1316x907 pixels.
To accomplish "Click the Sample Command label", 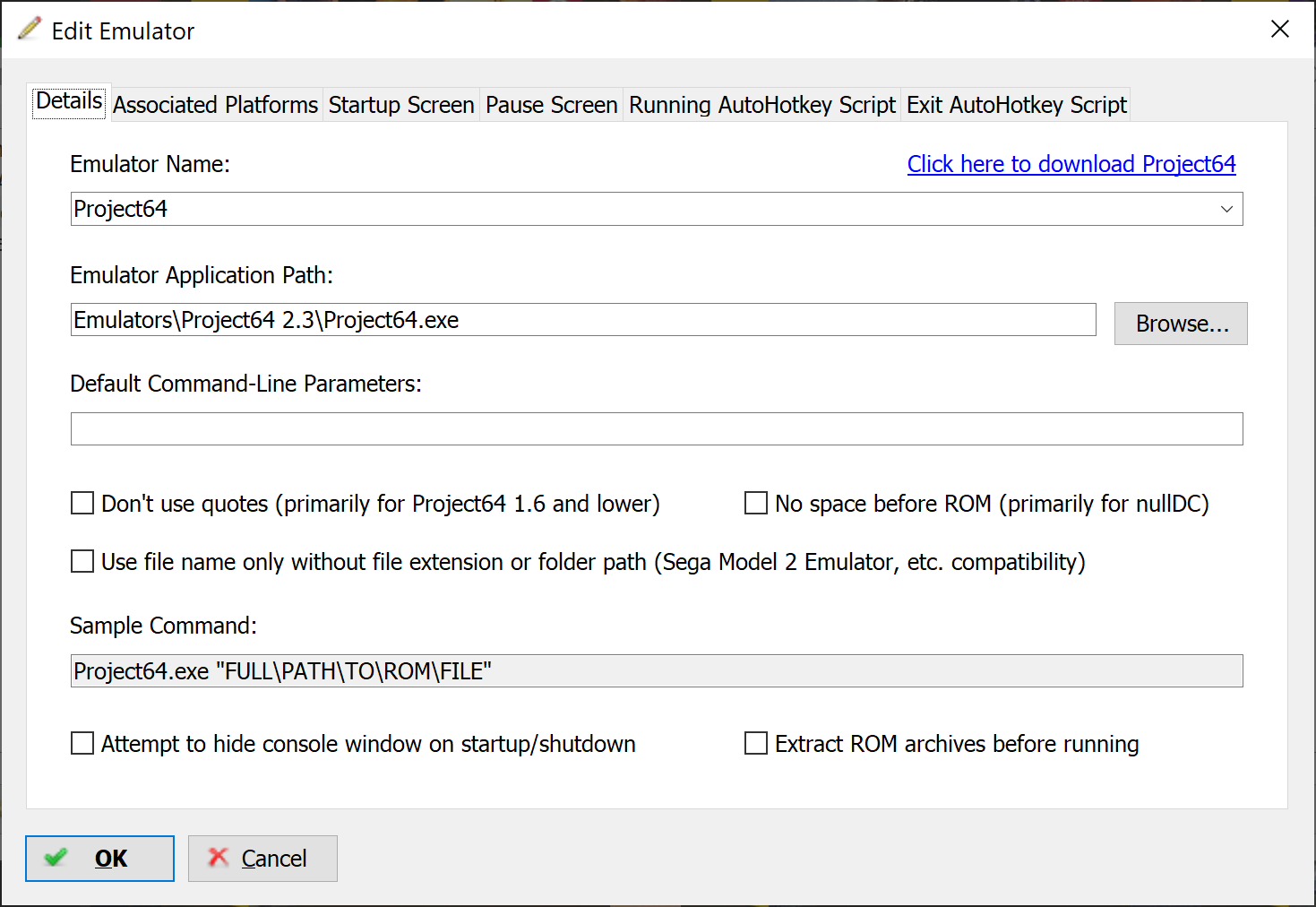I will click(x=163, y=626).
